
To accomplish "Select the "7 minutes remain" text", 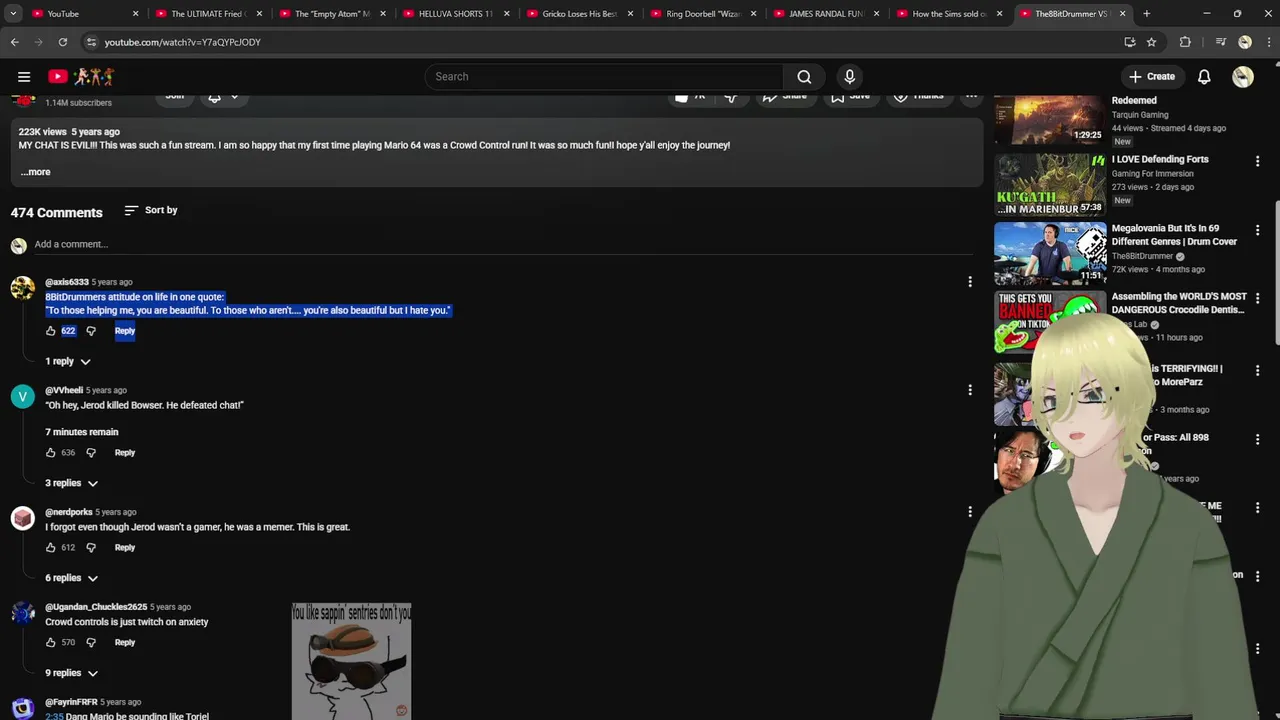I will pyautogui.click(x=82, y=432).
